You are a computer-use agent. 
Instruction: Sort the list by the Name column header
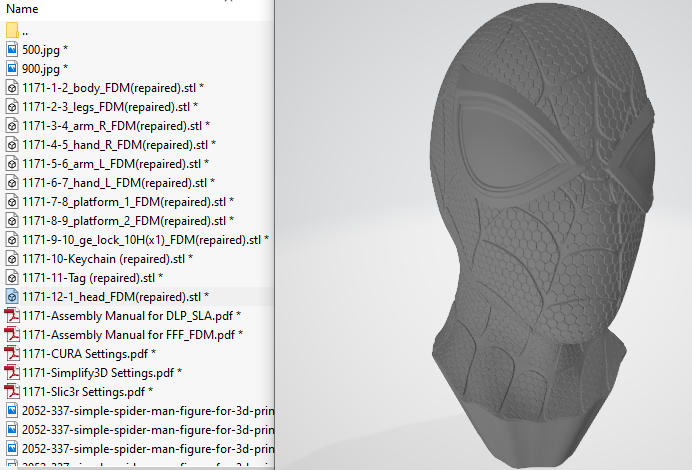[22, 9]
